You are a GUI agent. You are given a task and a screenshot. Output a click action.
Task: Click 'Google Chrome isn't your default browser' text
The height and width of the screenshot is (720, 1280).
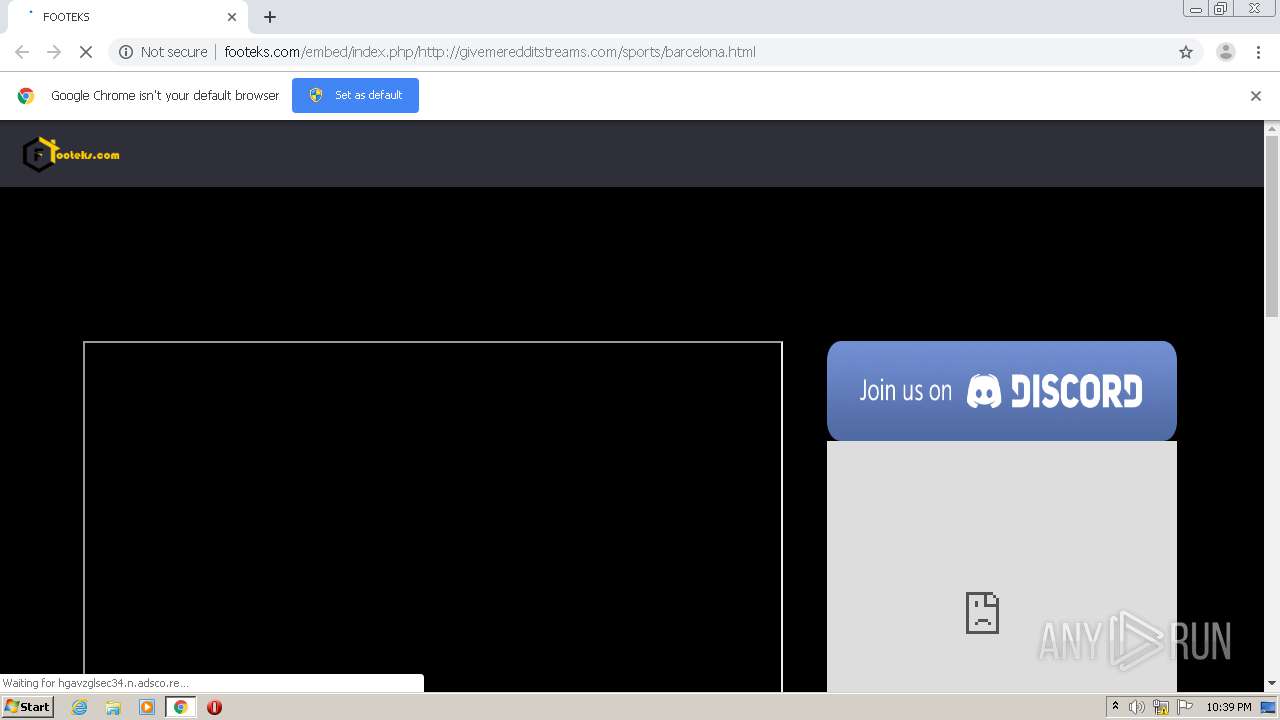[x=165, y=96]
